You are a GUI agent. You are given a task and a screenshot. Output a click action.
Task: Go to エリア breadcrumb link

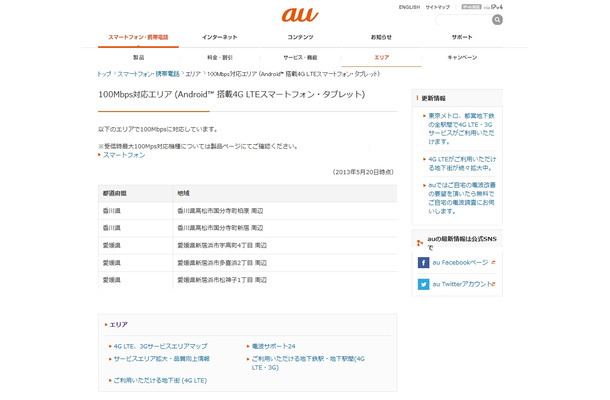193,74
